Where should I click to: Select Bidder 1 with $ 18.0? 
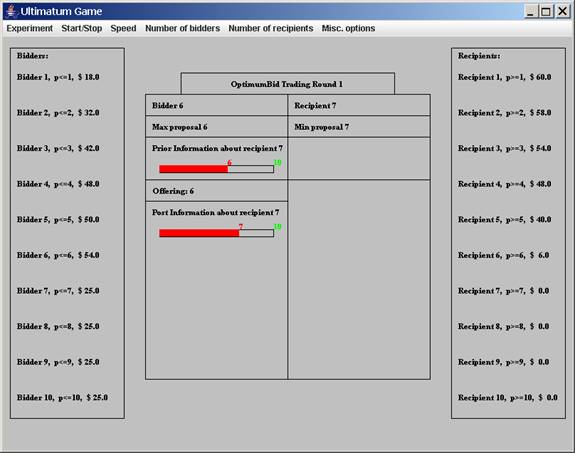(58, 77)
